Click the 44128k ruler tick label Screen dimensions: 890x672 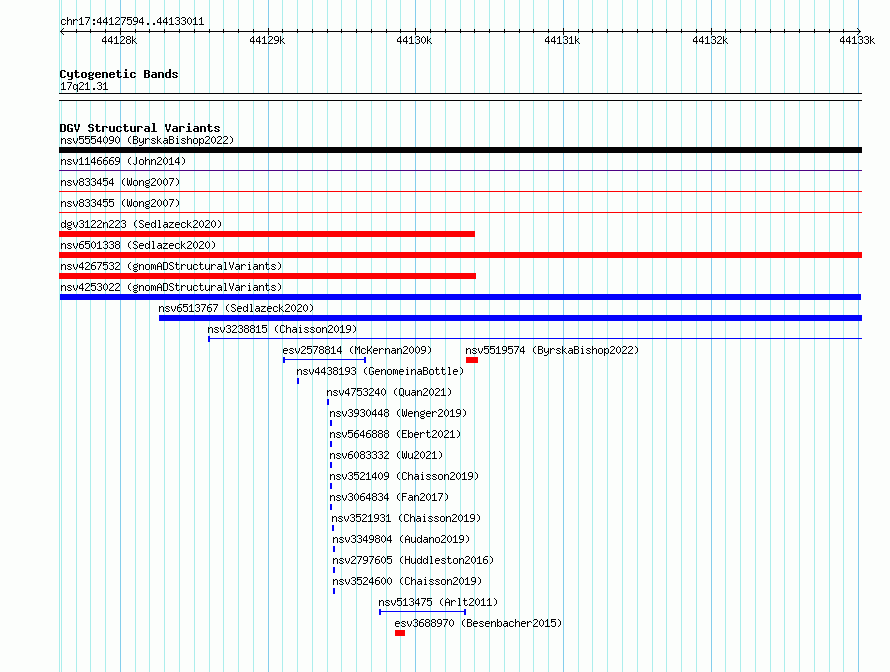pos(119,40)
